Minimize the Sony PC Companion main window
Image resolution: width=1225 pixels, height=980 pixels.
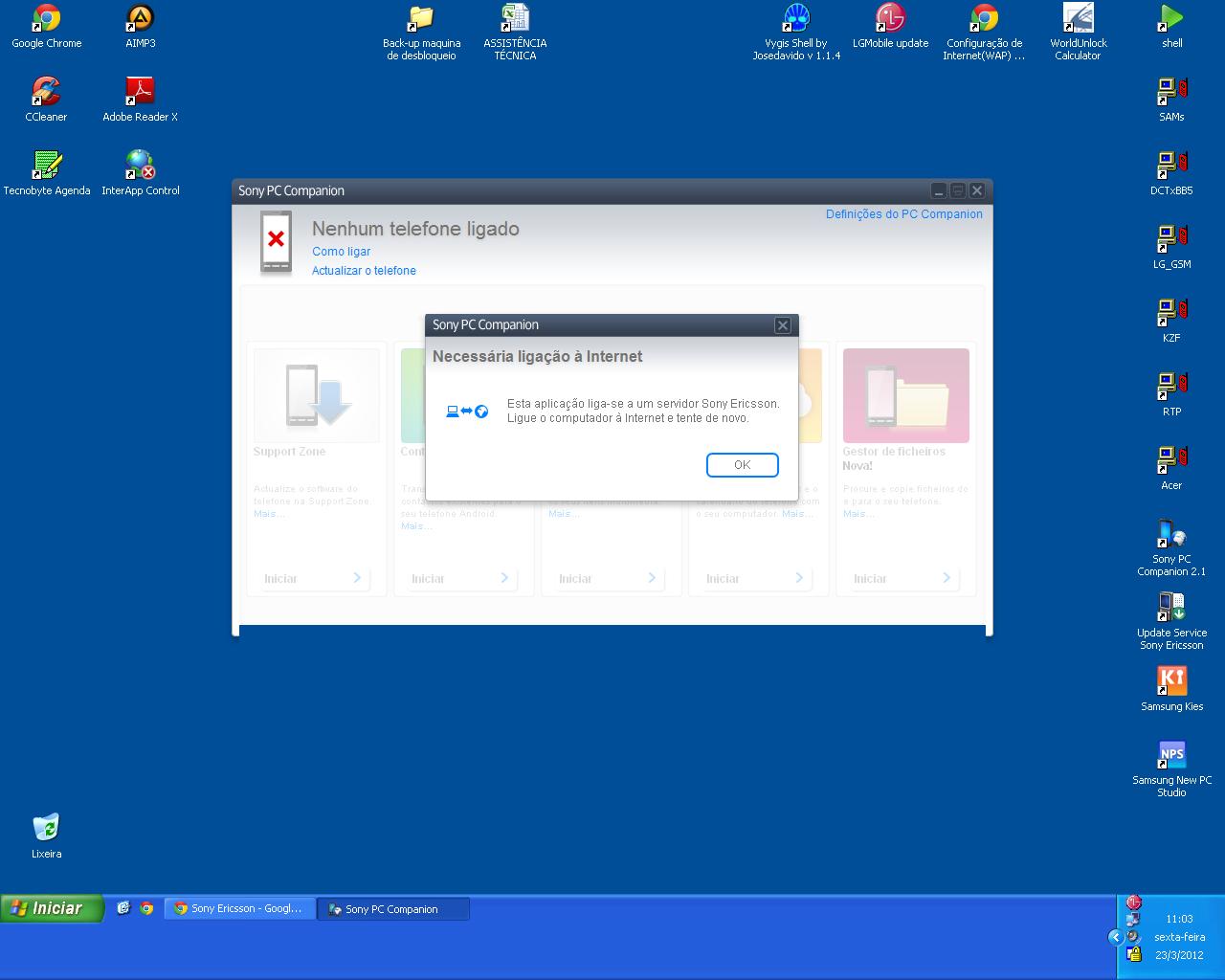click(x=939, y=190)
